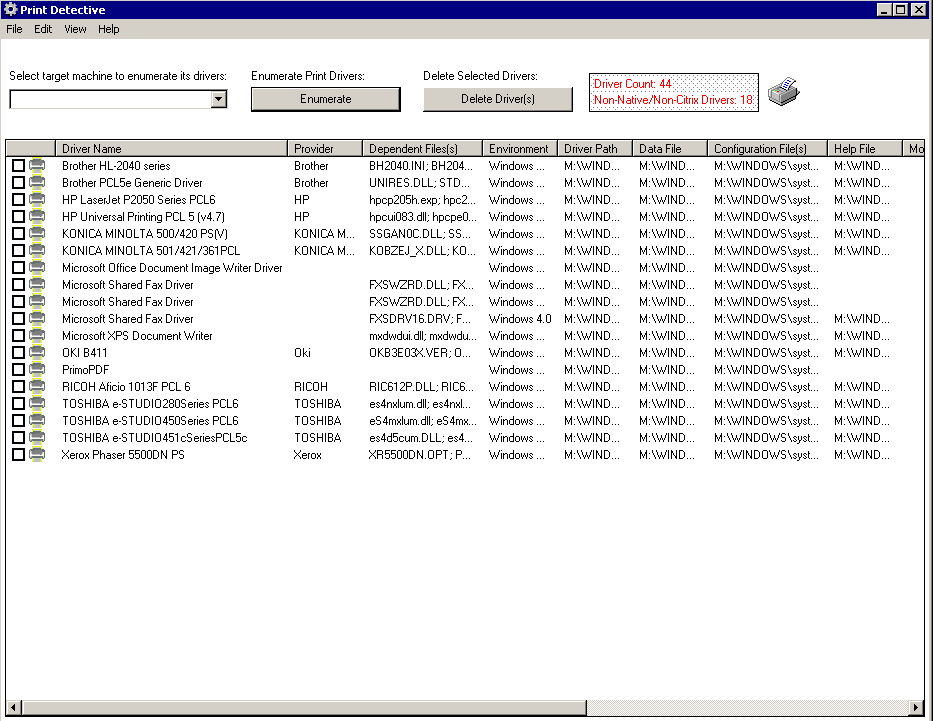
Task: Click the 'BH2040.INI; BH204...' dependent files cell
Action: pos(421,165)
